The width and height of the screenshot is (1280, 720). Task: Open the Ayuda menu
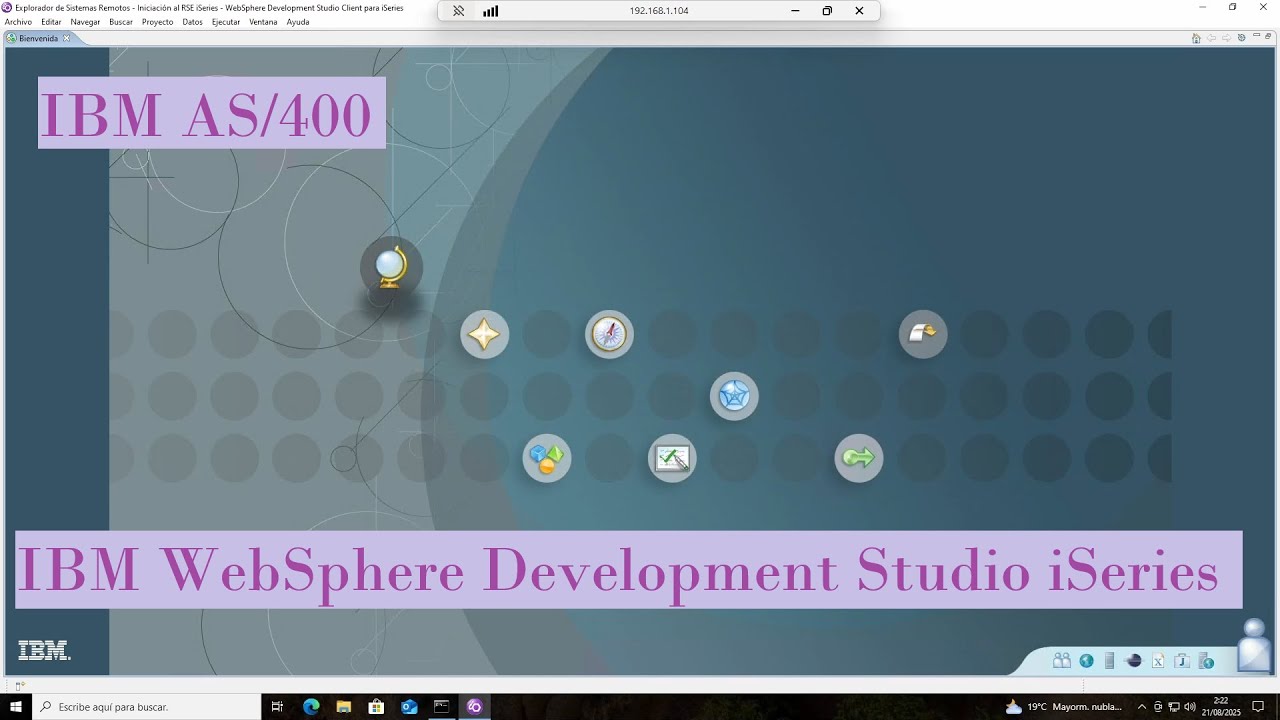298,22
